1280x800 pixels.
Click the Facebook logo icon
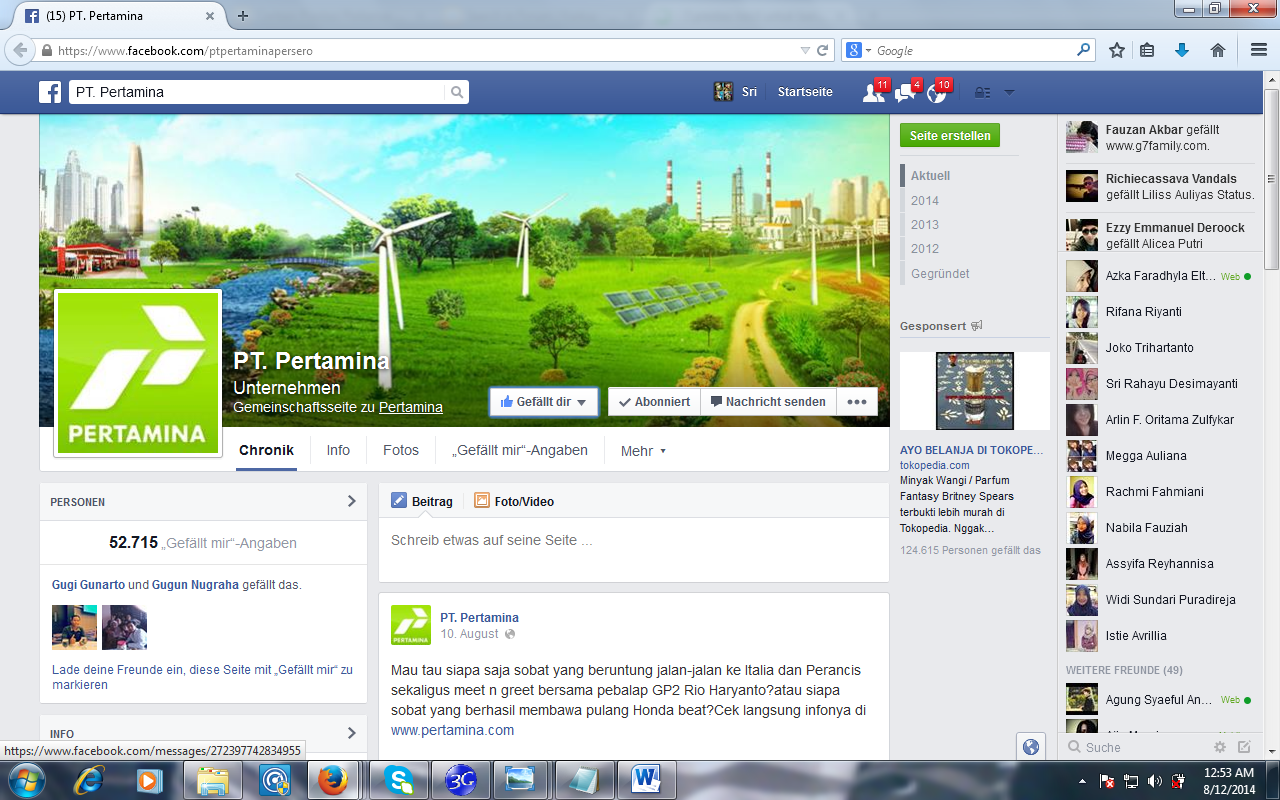click(x=50, y=92)
